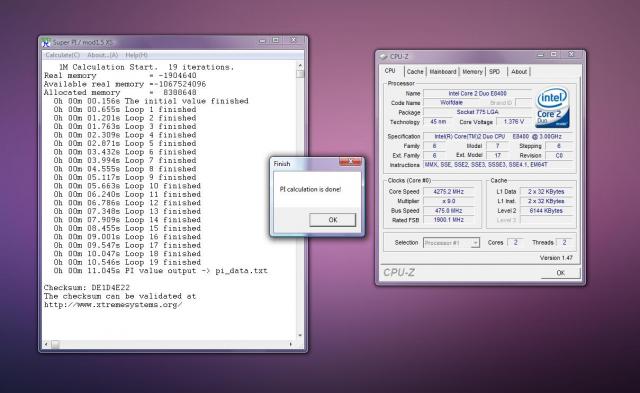Maximize the Super PI window
Screen dimensions: 640x393
click(276, 40)
